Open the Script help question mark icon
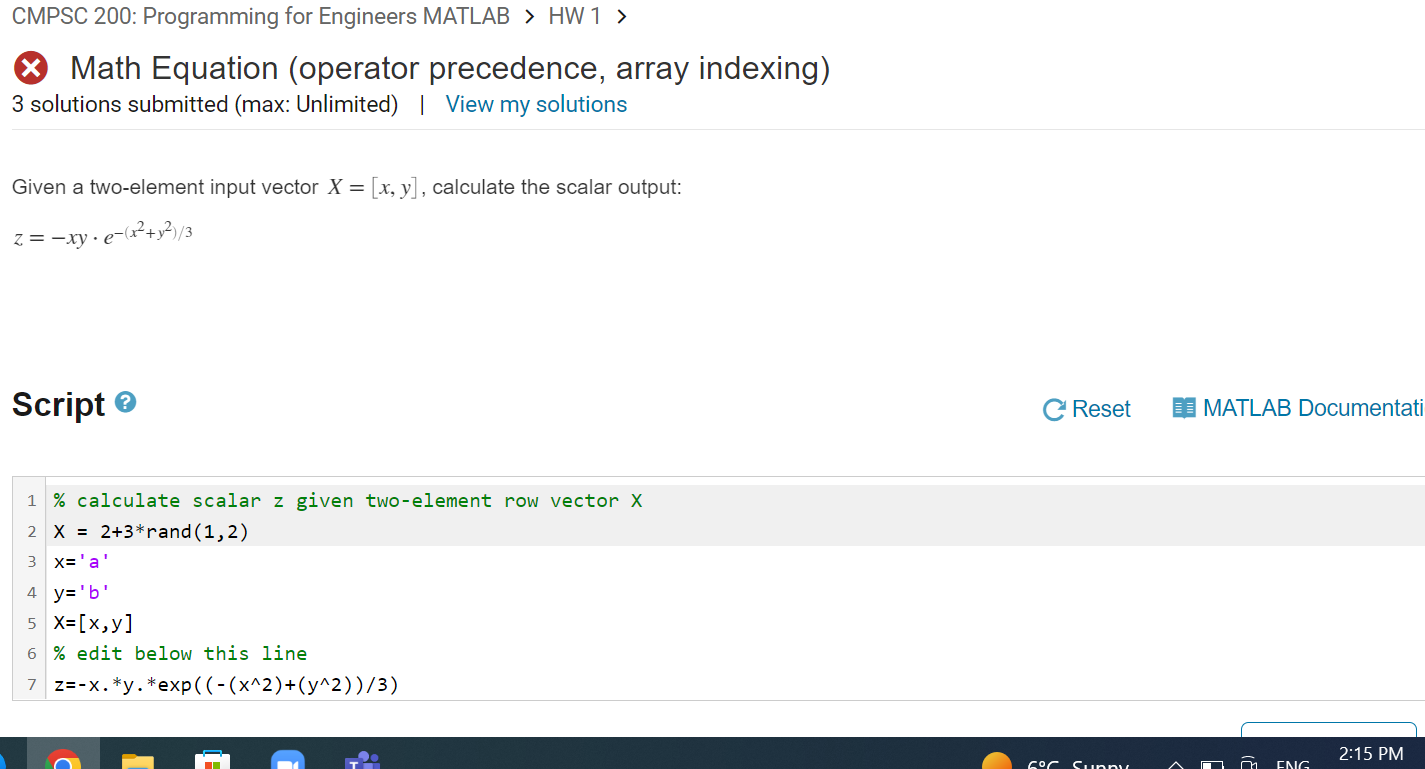This screenshot has height=769, width=1425. tap(123, 402)
